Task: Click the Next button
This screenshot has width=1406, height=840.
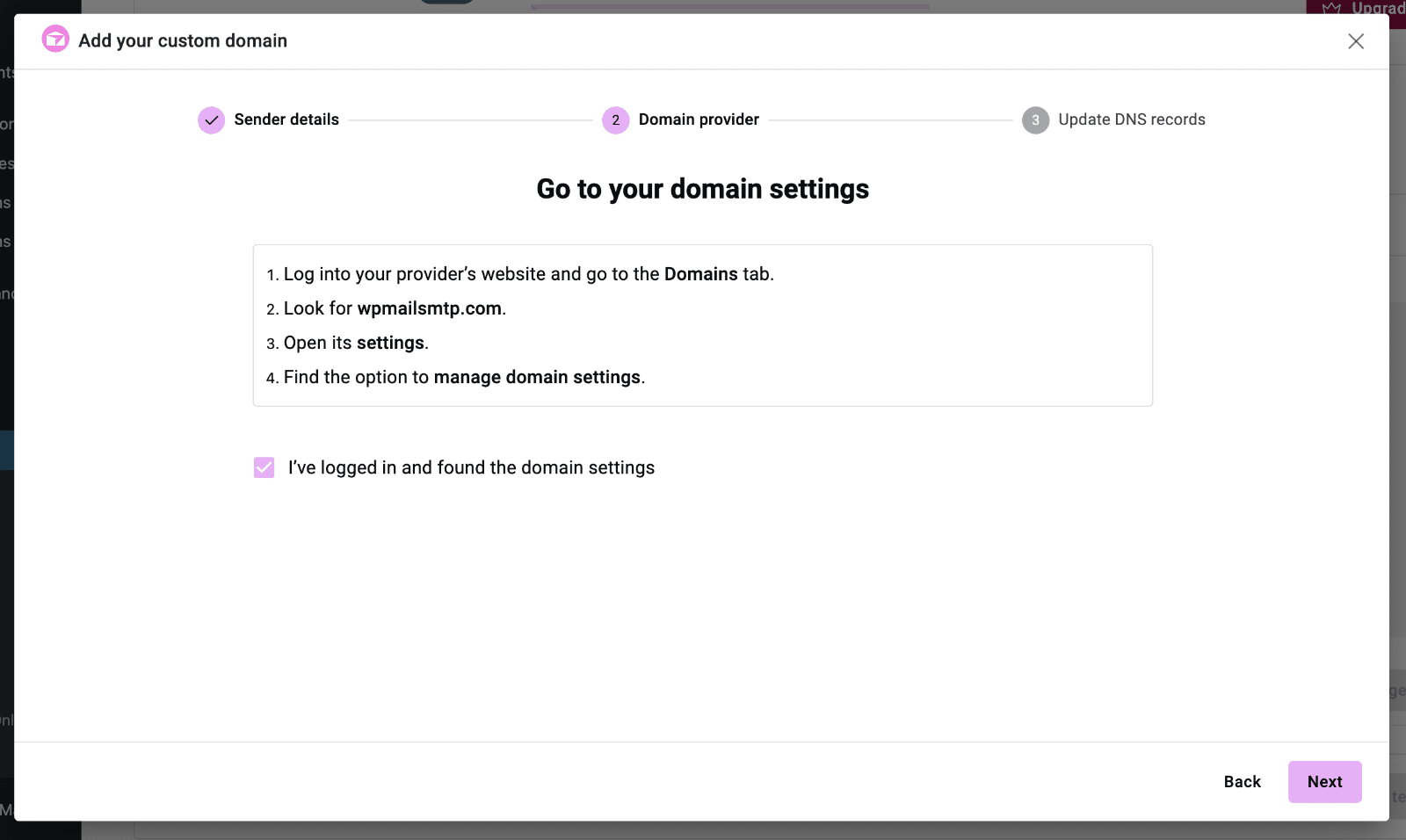Action: tap(1324, 782)
